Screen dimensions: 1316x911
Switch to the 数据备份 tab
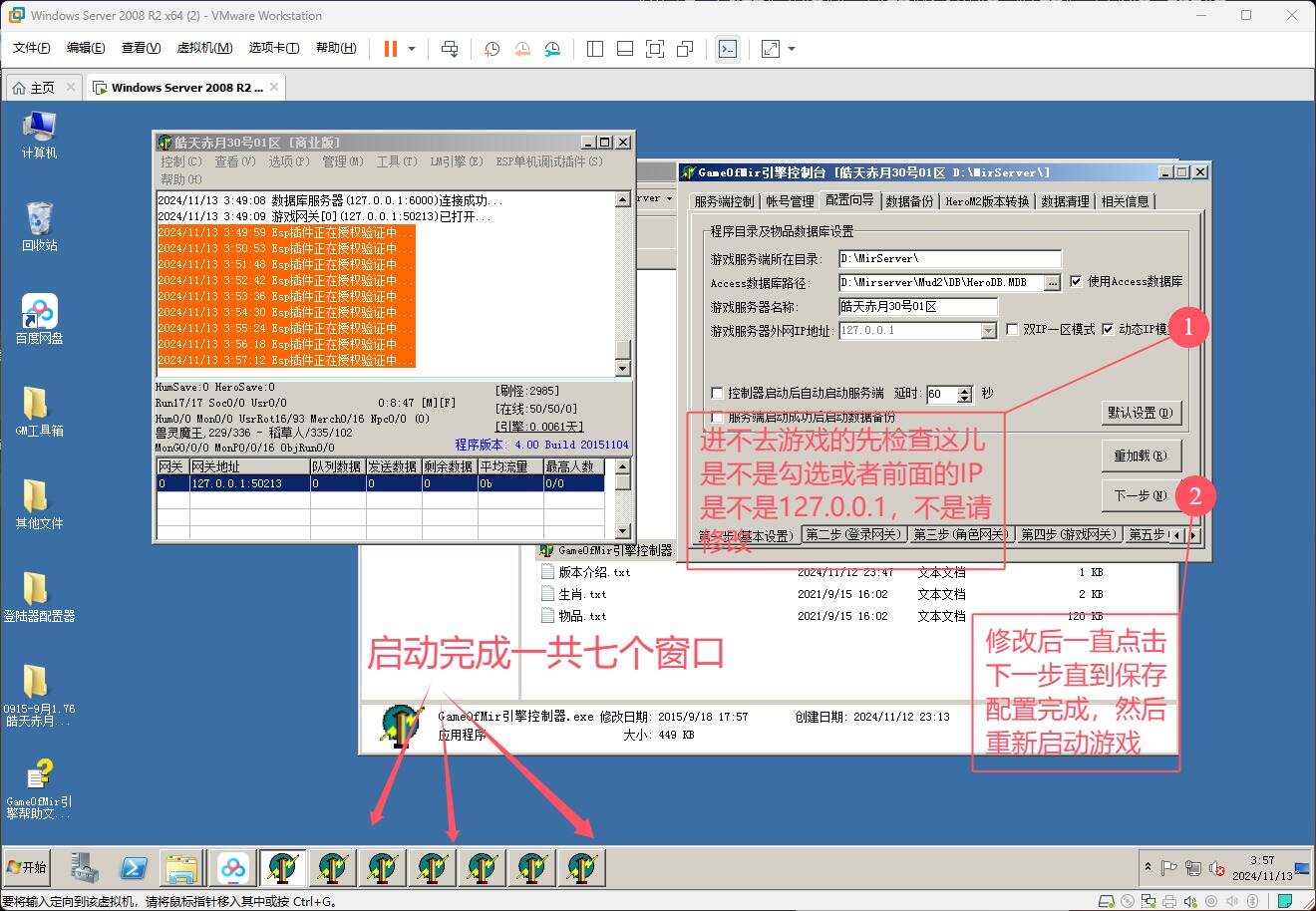pyautogui.click(x=909, y=201)
